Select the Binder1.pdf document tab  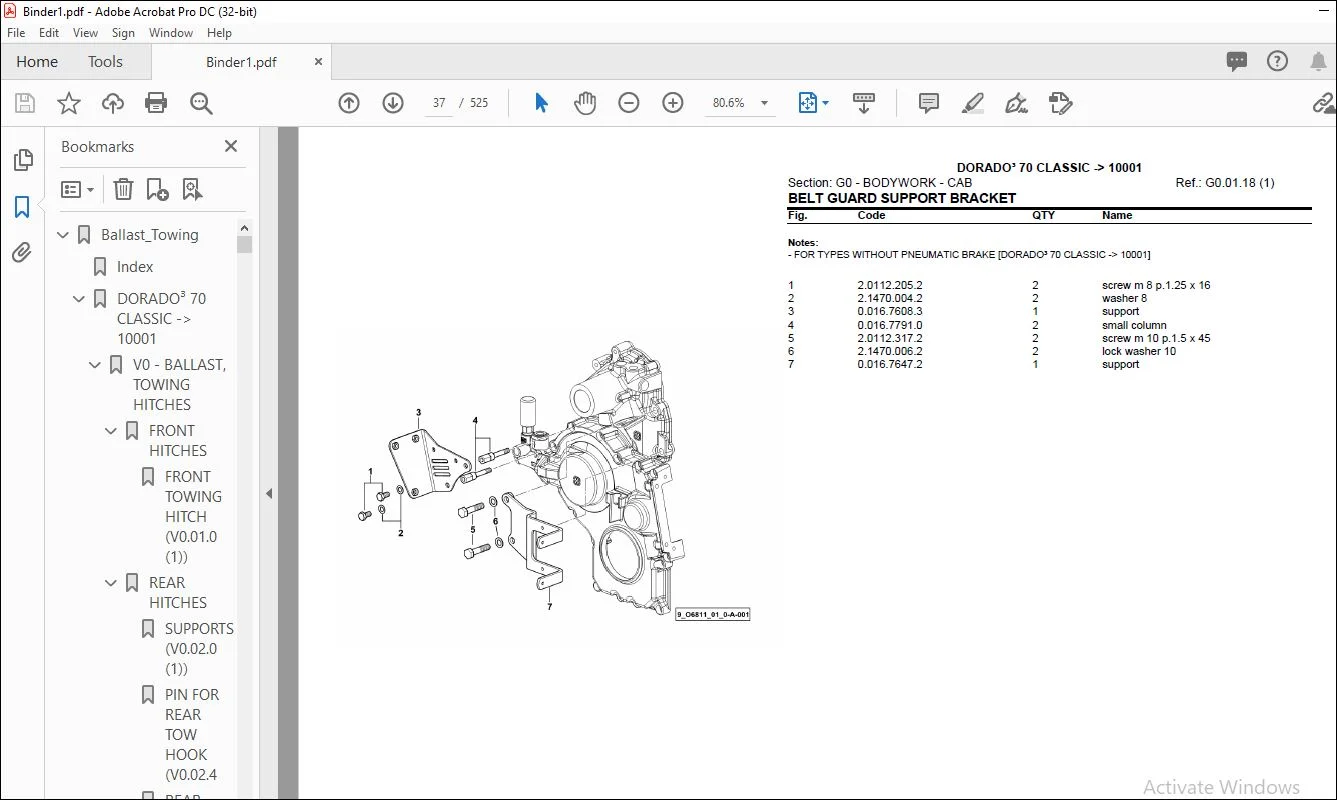(x=241, y=62)
